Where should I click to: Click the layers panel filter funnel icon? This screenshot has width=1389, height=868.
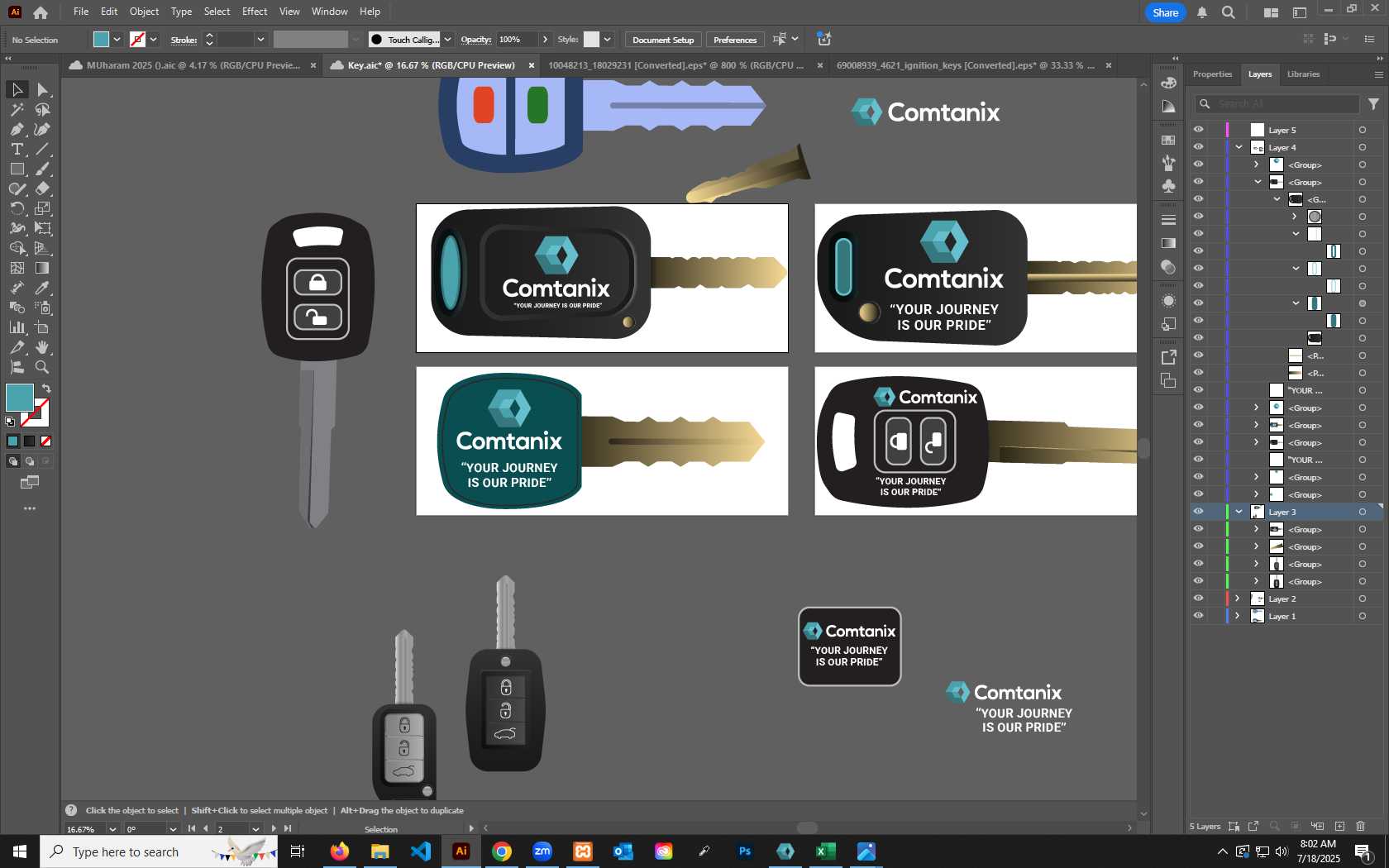[x=1373, y=104]
